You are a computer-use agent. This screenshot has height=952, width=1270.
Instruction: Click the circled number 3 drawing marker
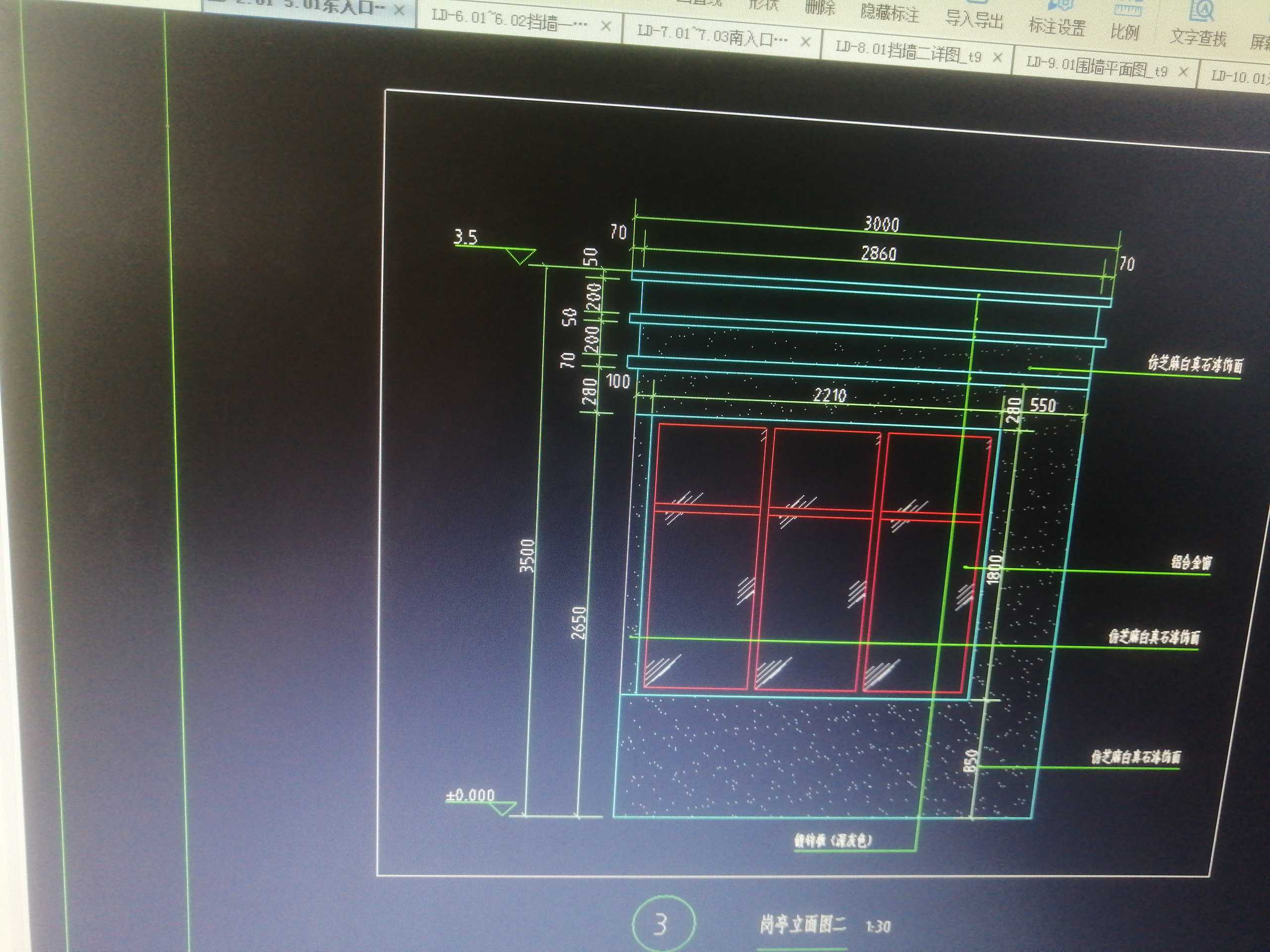pyautogui.click(x=663, y=923)
